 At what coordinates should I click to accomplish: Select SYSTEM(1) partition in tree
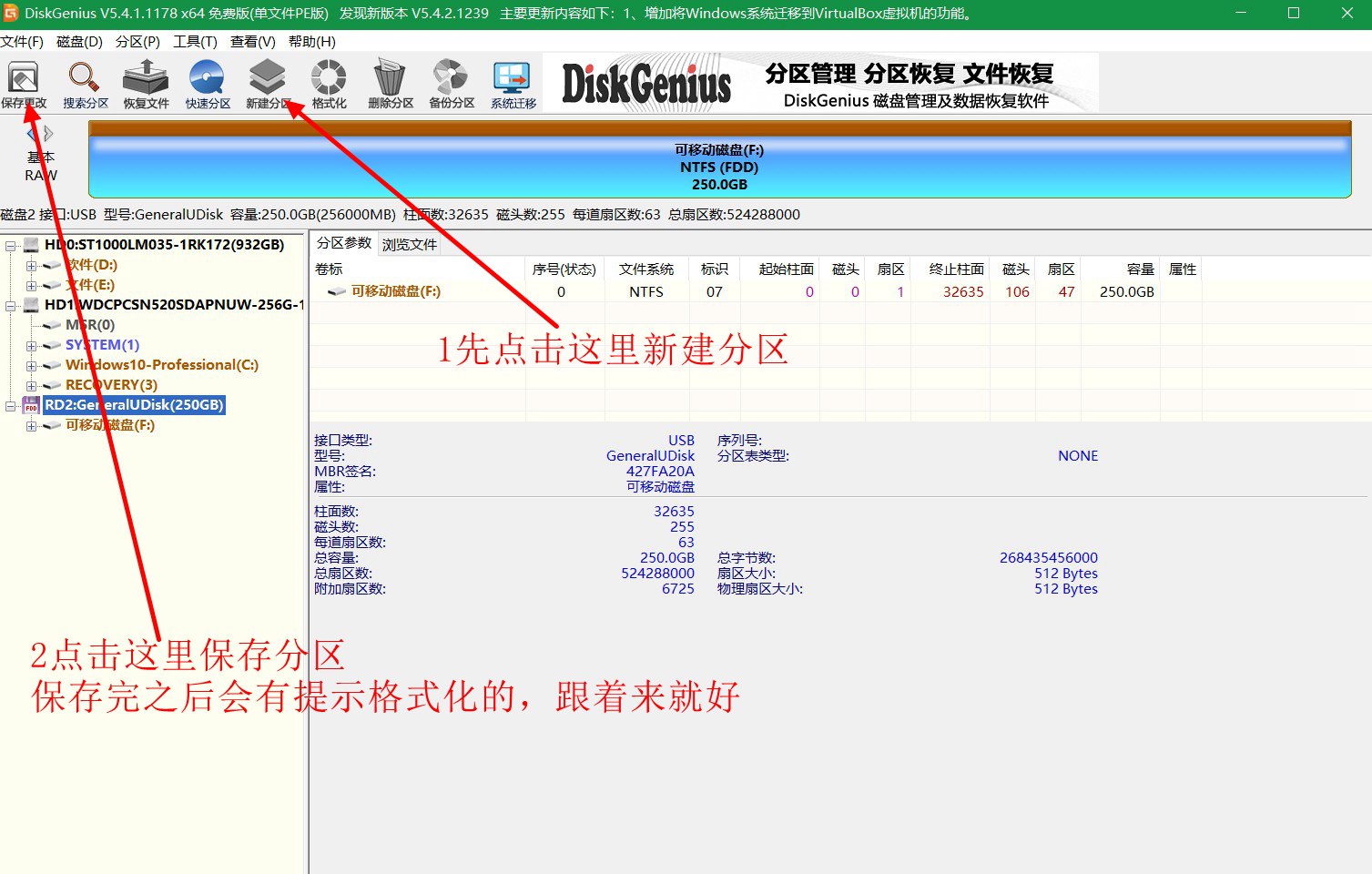pos(102,345)
